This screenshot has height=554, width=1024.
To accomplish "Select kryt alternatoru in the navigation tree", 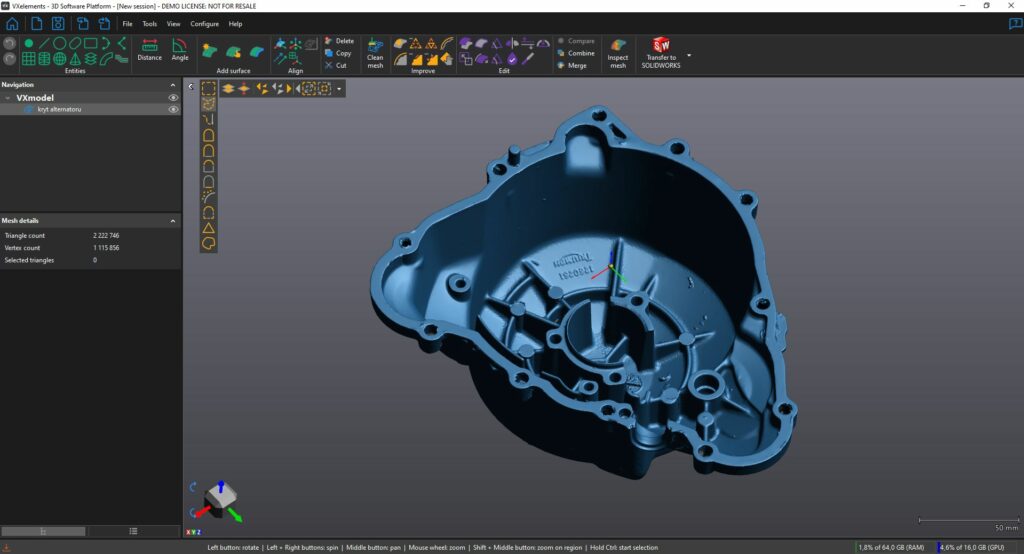I will [x=60, y=109].
